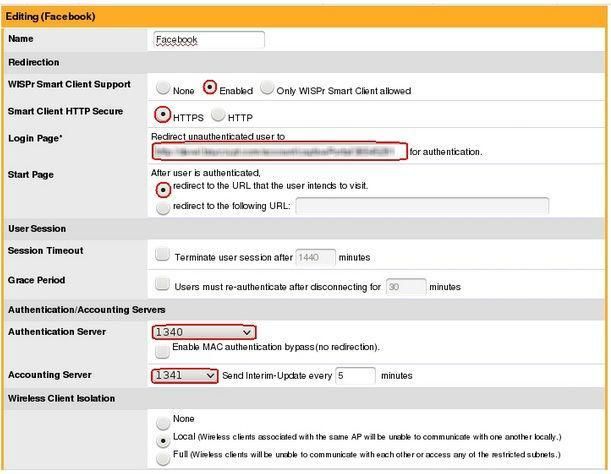Select None for WISPr Smart Client Support
This screenshot has width=611, height=474.
click(163, 87)
